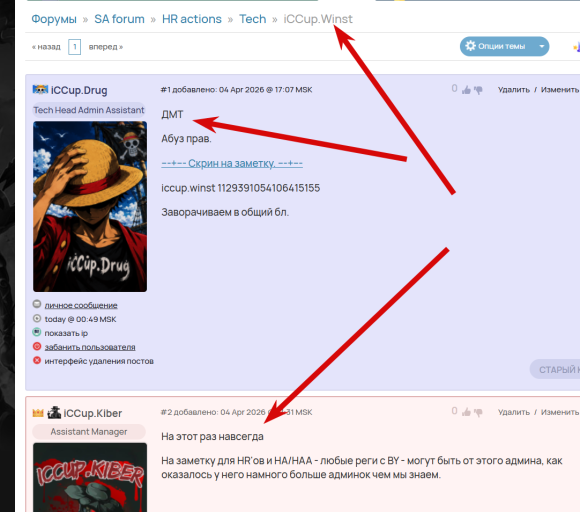The height and width of the screenshot is (512, 580).
Task: Click the red ban icon beside забанить пользователя
Action: (37, 346)
